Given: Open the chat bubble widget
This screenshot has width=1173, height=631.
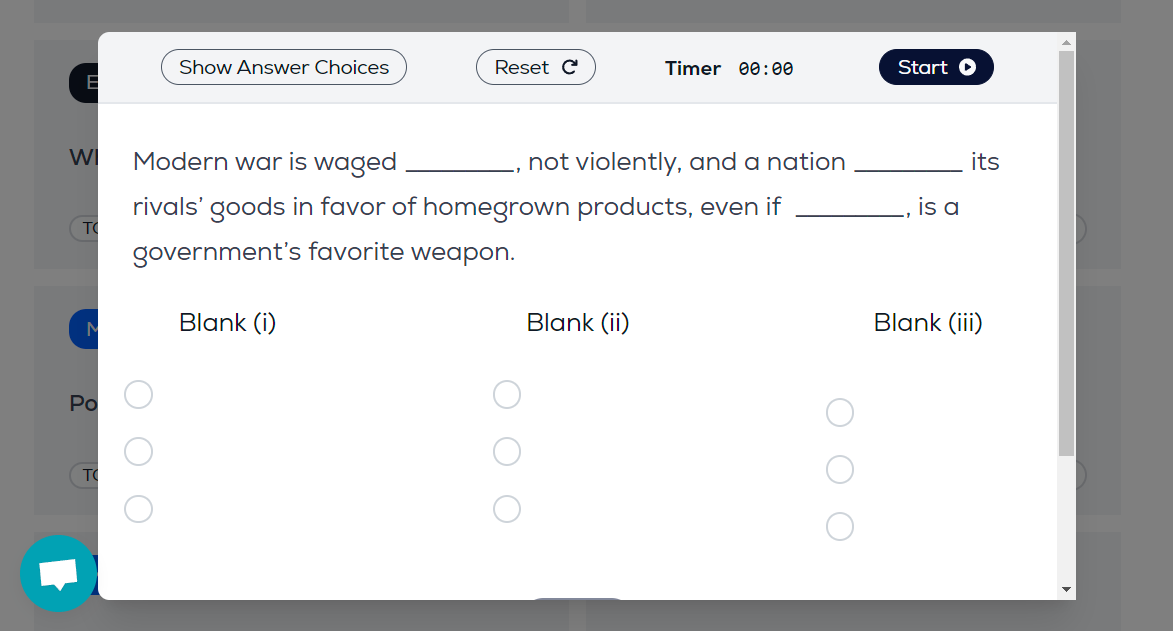Looking at the screenshot, I should (x=57, y=573).
